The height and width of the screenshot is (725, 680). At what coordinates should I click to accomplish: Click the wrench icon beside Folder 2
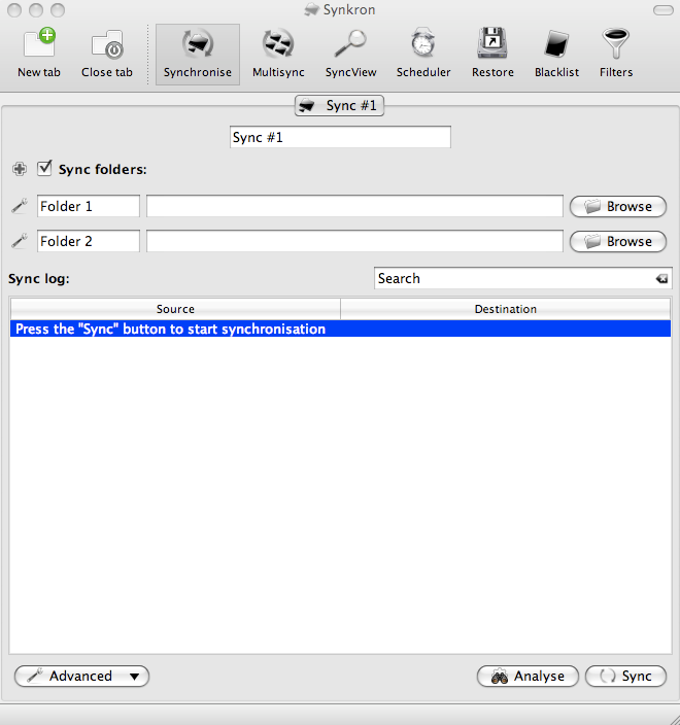(19, 241)
